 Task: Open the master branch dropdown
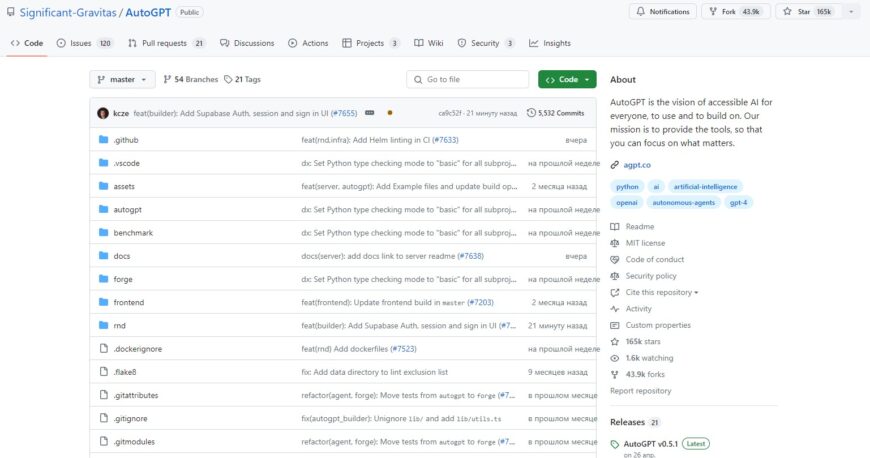pos(122,79)
